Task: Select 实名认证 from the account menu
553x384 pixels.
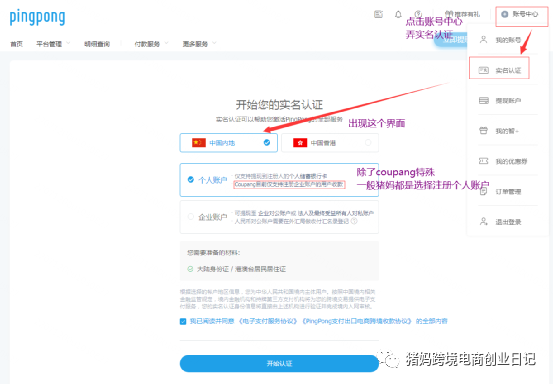Action: pos(499,70)
